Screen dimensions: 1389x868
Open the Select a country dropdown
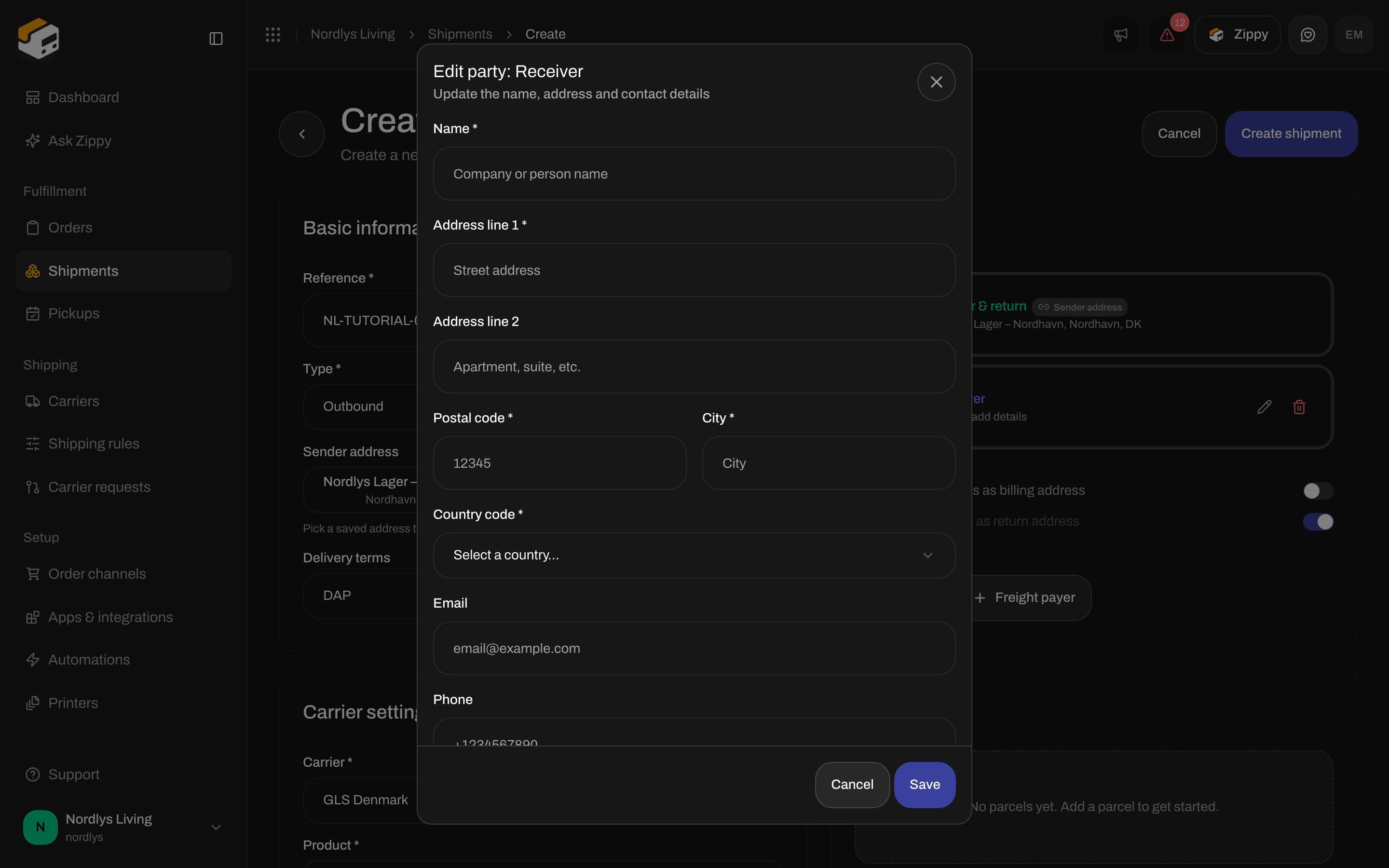pos(694,555)
